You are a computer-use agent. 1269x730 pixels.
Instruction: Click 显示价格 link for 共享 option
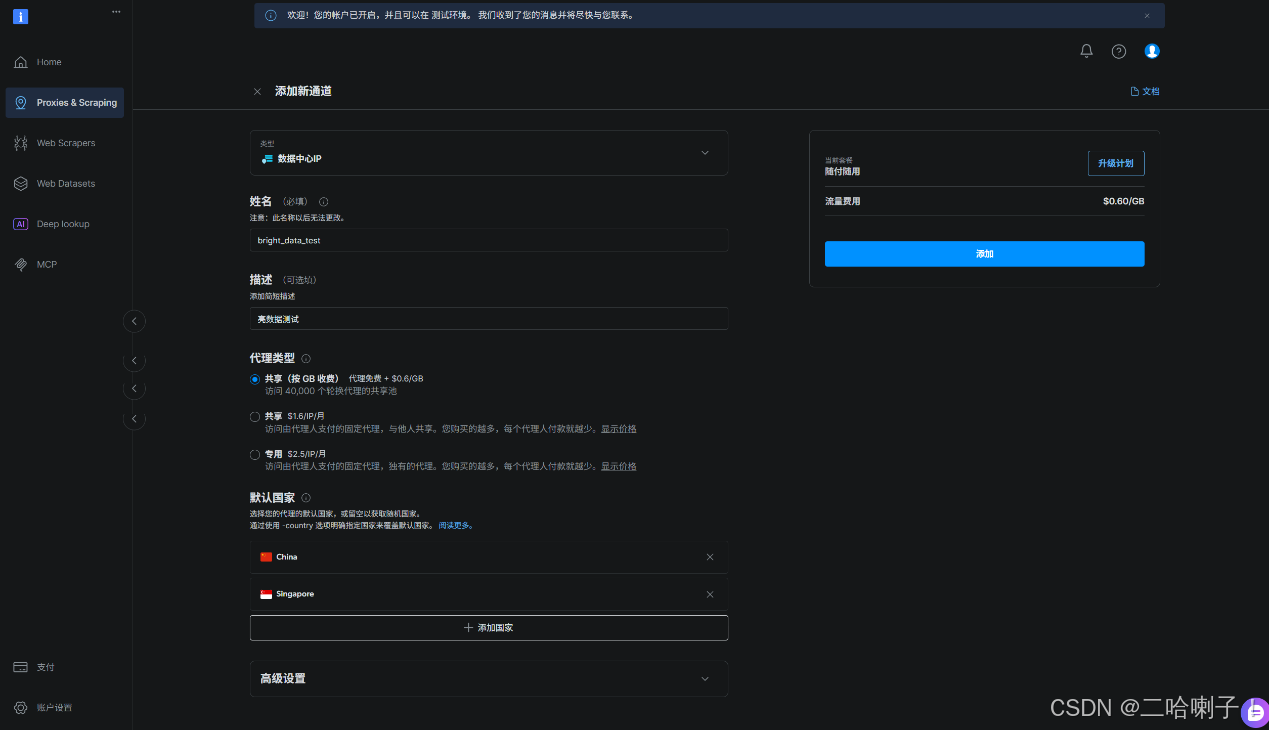(x=619, y=429)
